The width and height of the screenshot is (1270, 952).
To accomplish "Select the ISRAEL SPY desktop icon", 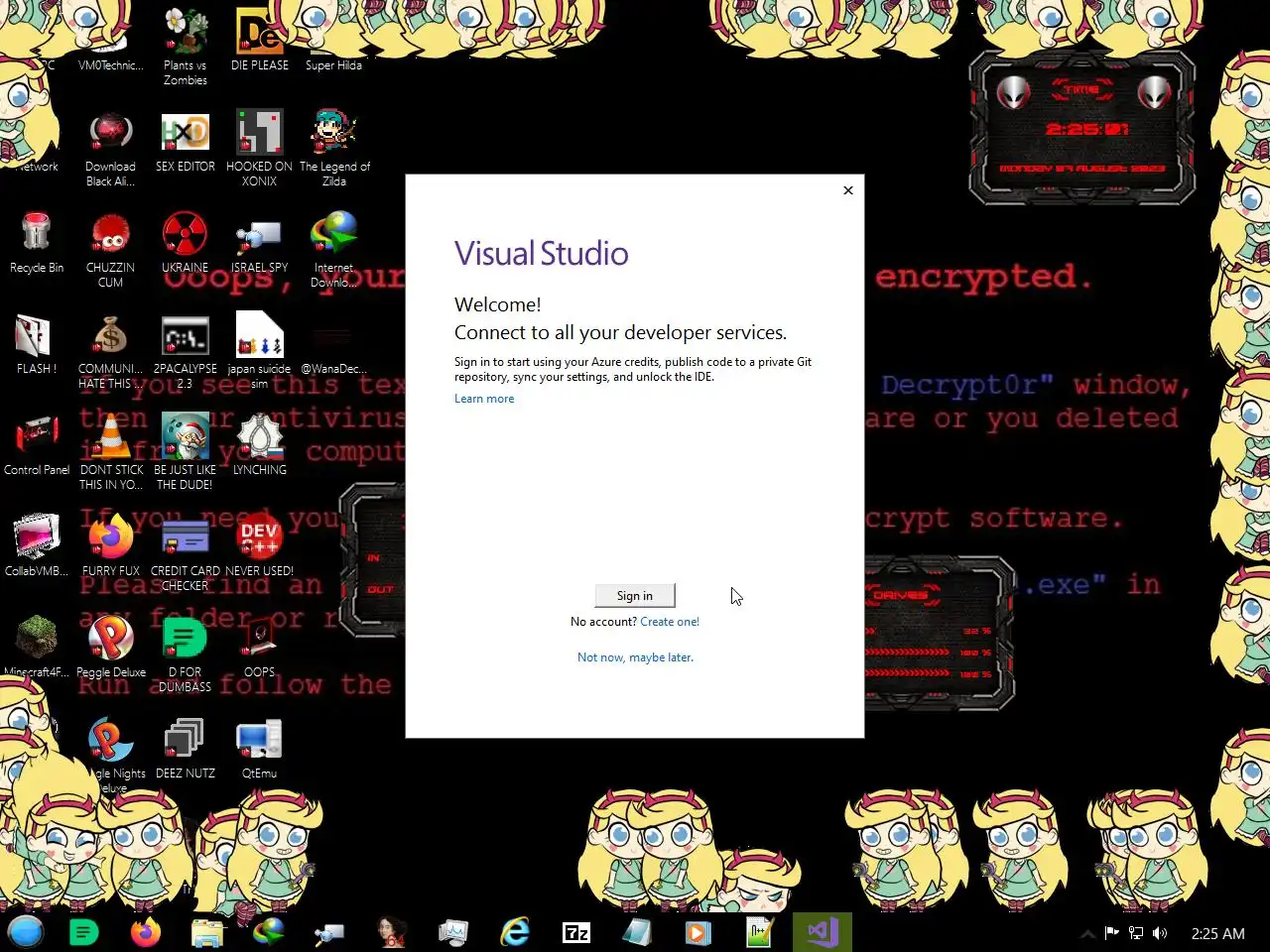I will pos(260,243).
